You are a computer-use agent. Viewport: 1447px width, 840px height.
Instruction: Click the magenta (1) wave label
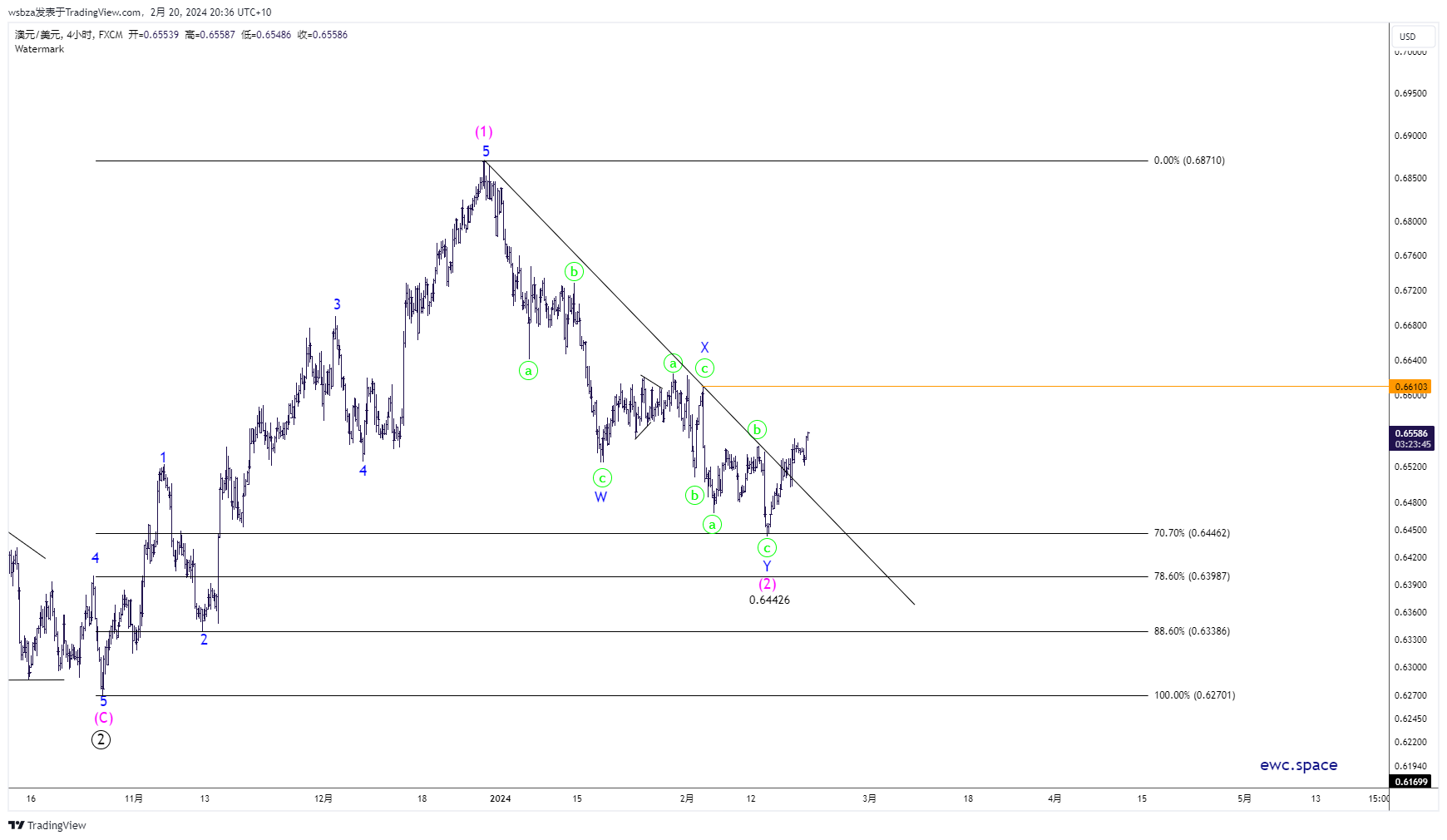click(x=484, y=131)
